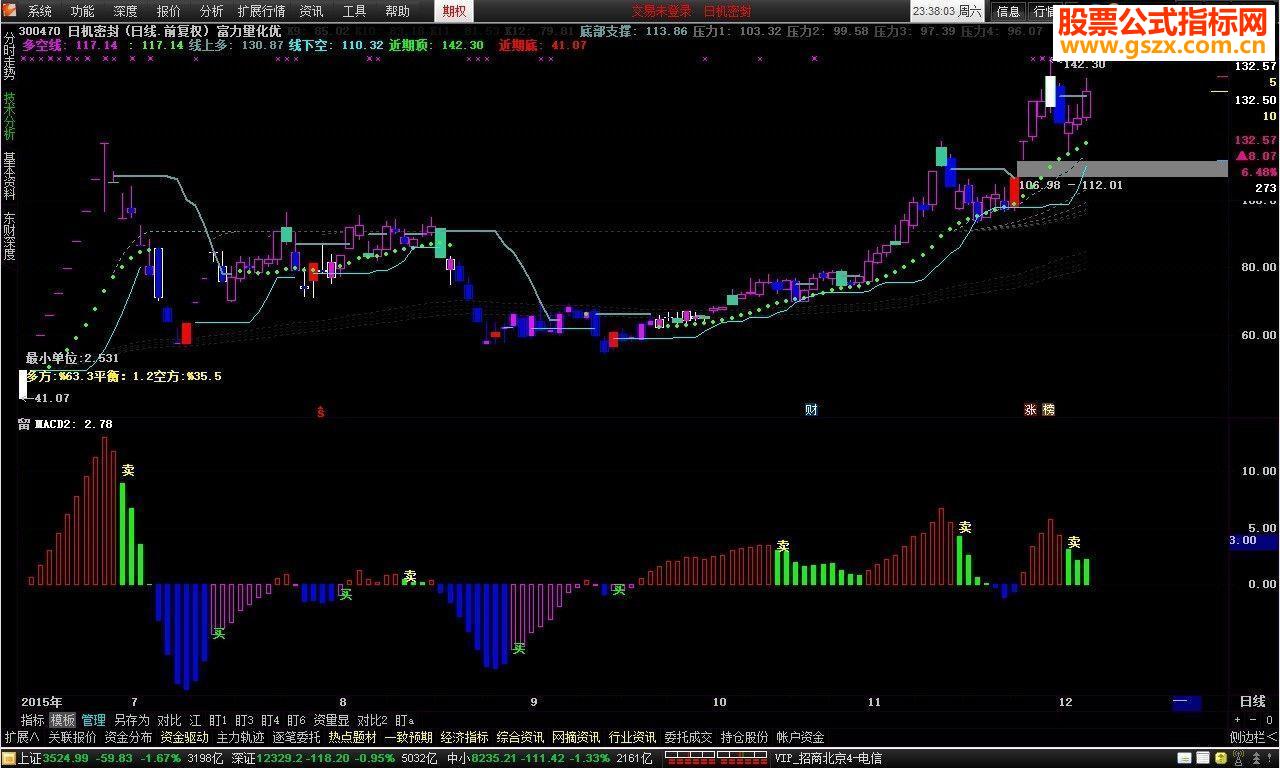Open the 经济指标 tab
1280x768 pixels.
coord(464,737)
